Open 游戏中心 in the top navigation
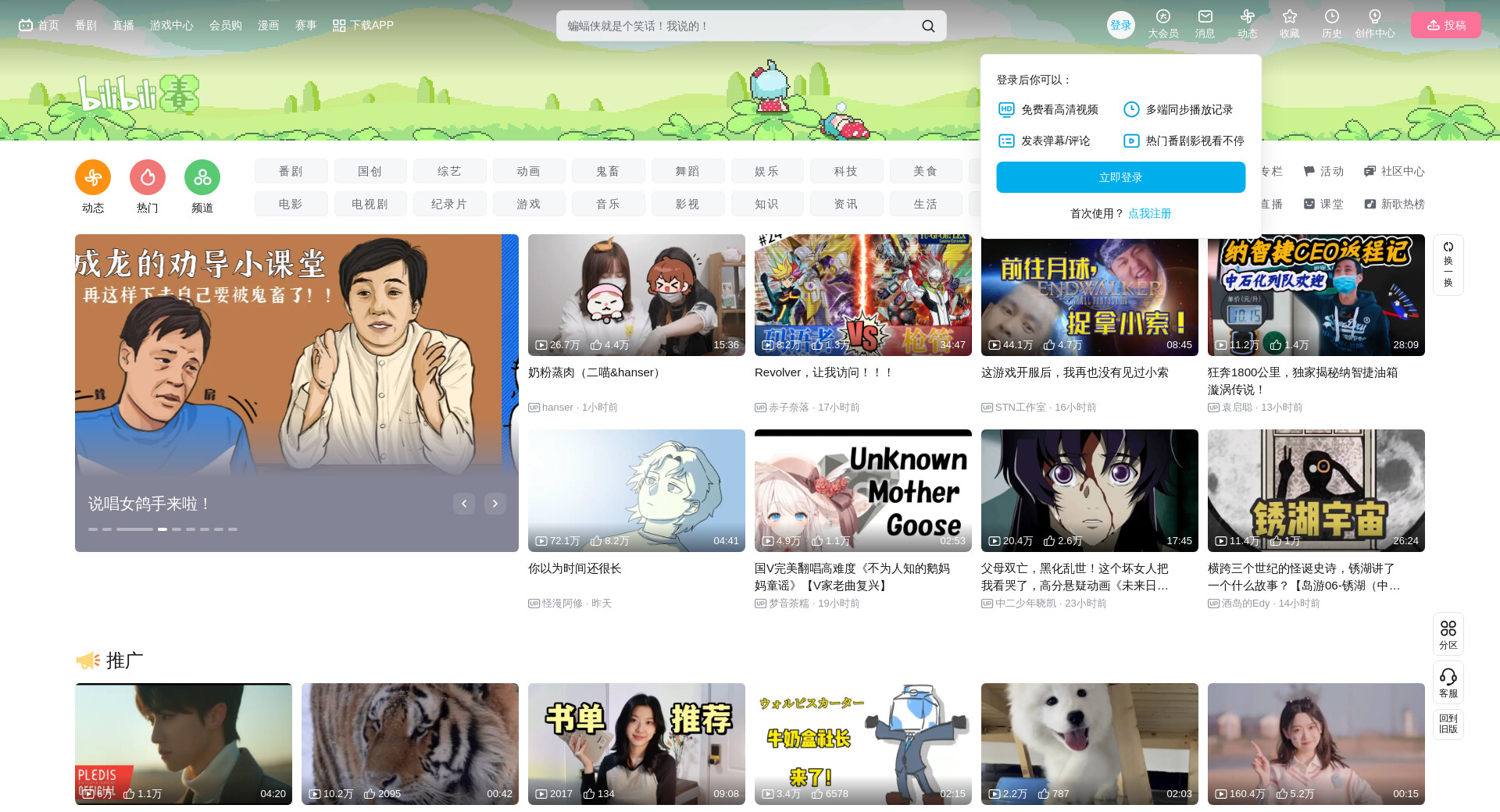 tap(172, 25)
